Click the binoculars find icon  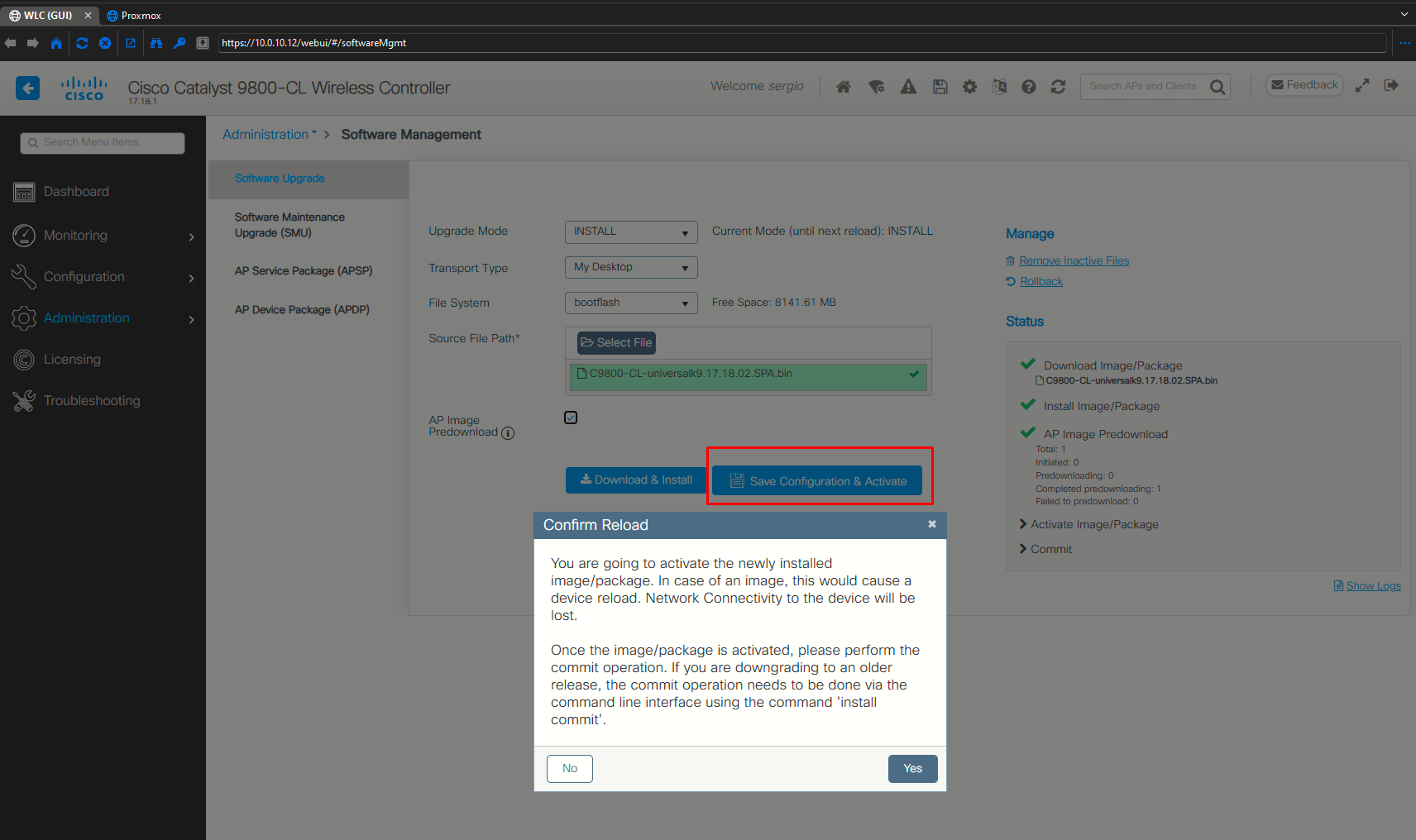tap(156, 43)
